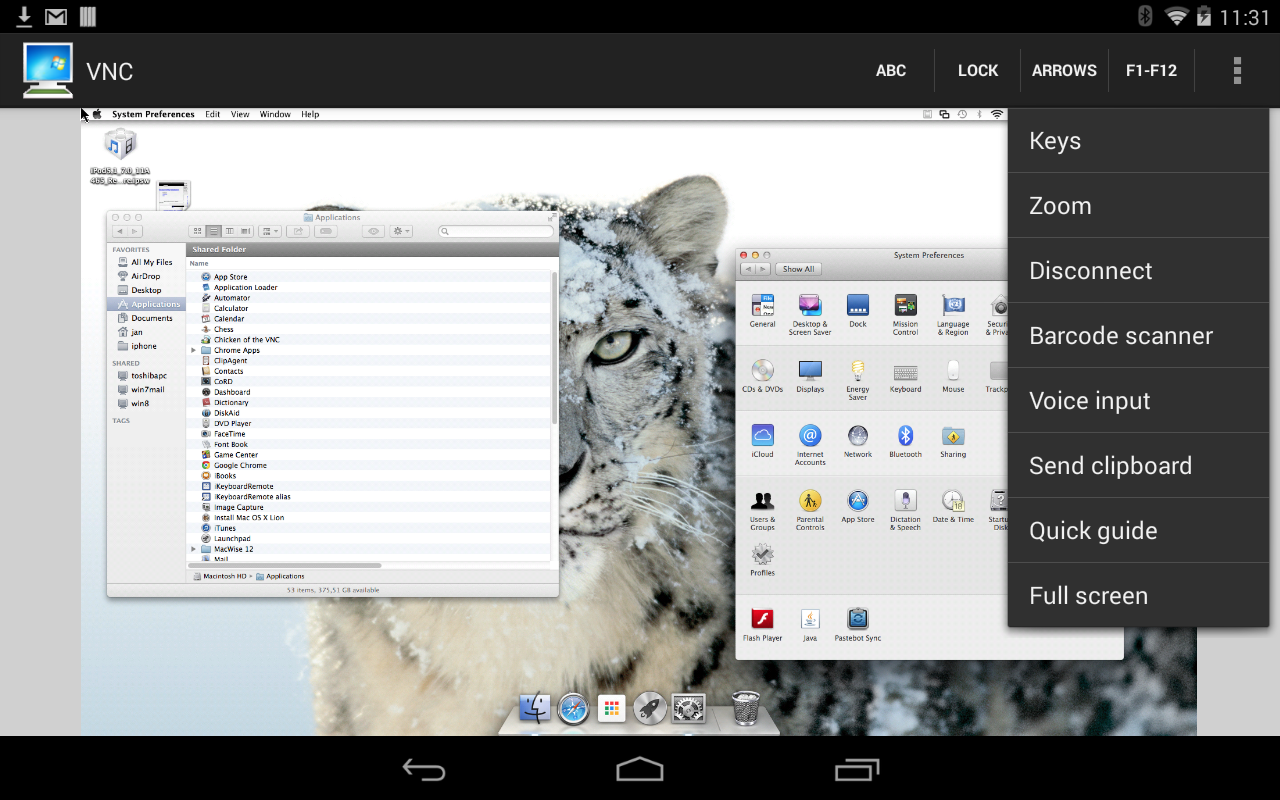Tap the ARROWS button

[1064, 70]
